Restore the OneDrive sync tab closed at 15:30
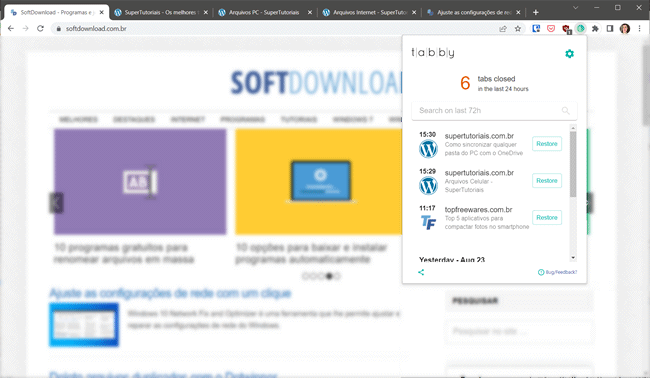Screen dimensions: 650x378 [547, 144]
